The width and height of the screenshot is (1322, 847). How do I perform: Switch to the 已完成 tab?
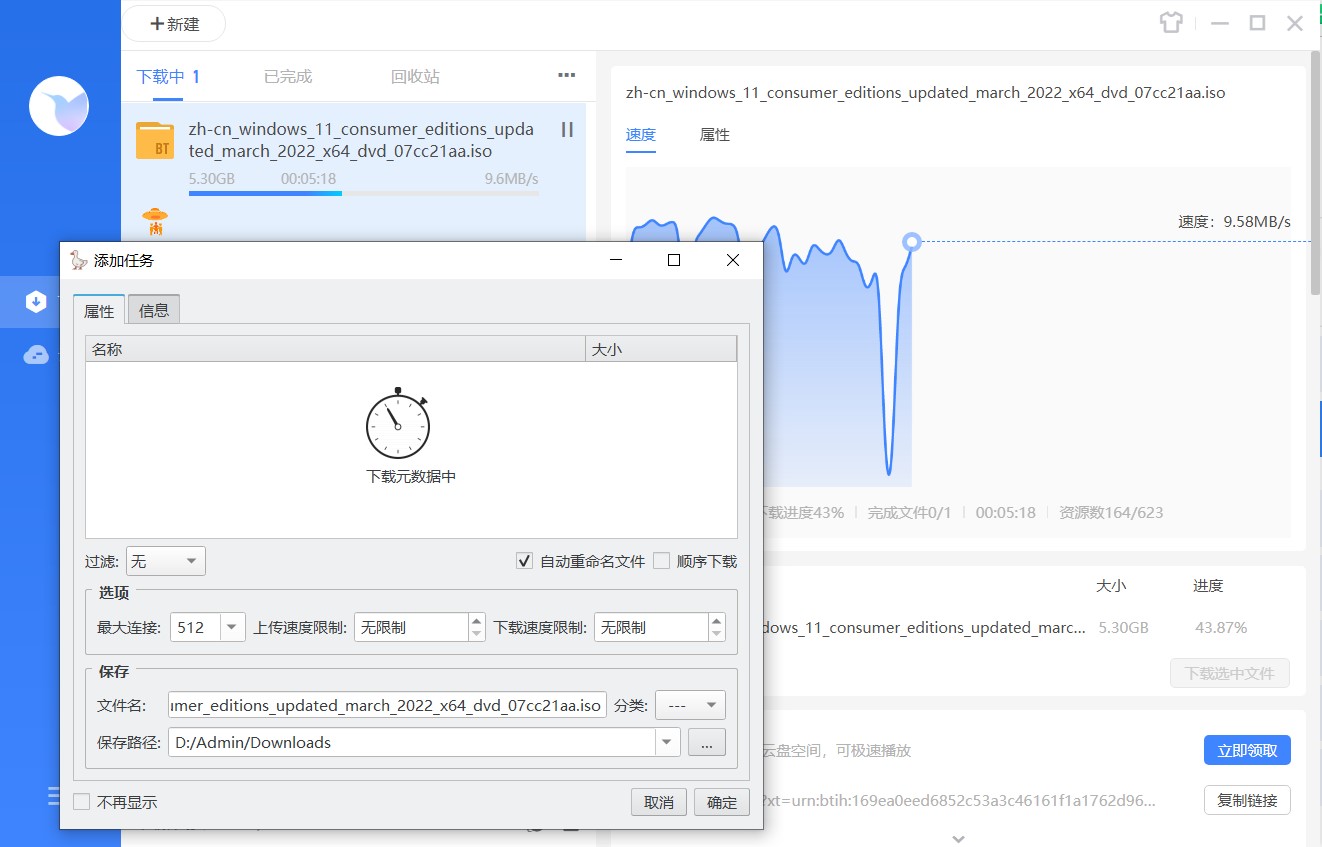coord(287,75)
